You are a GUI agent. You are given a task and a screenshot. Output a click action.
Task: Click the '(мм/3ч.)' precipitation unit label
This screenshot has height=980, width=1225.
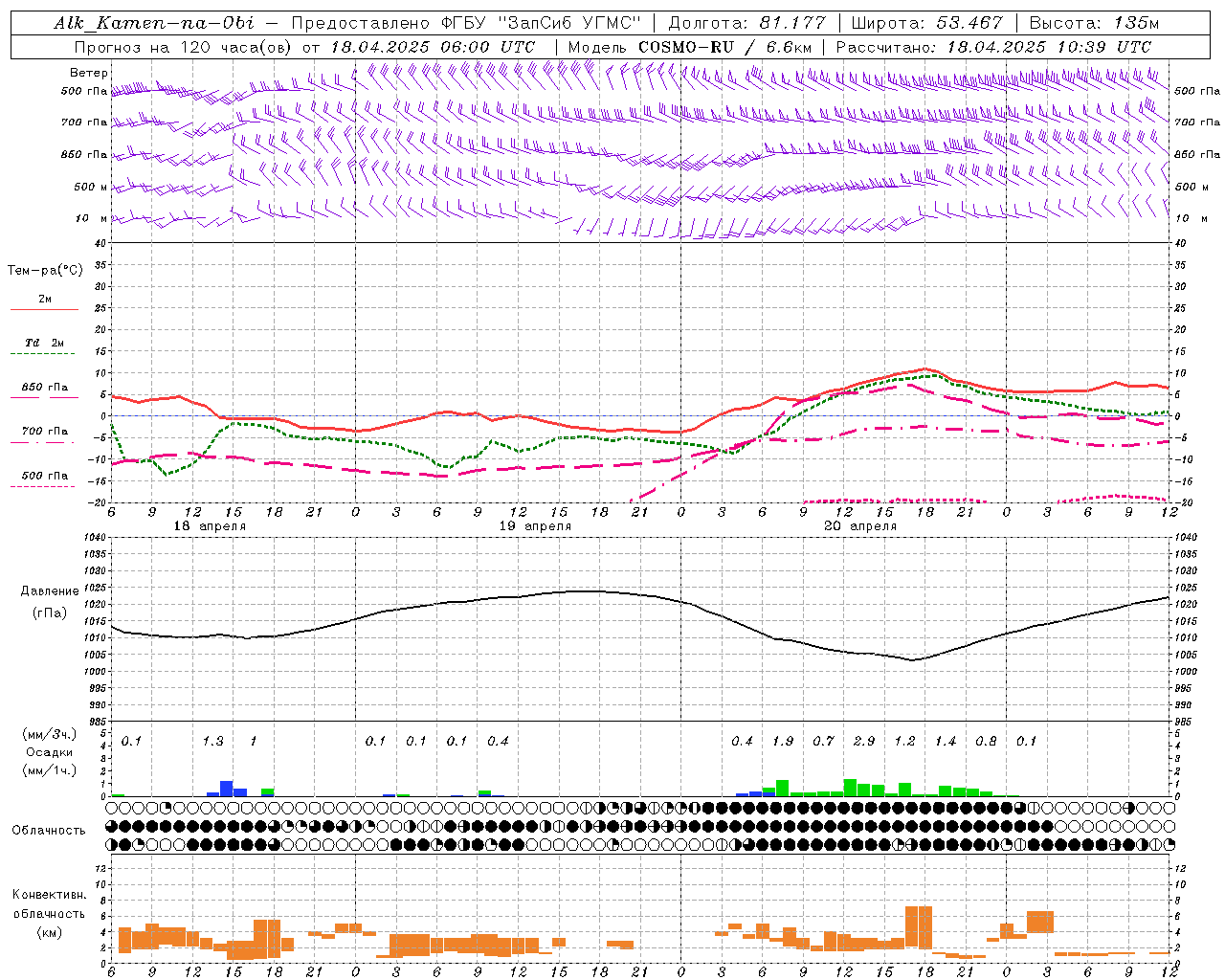pos(49,734)
